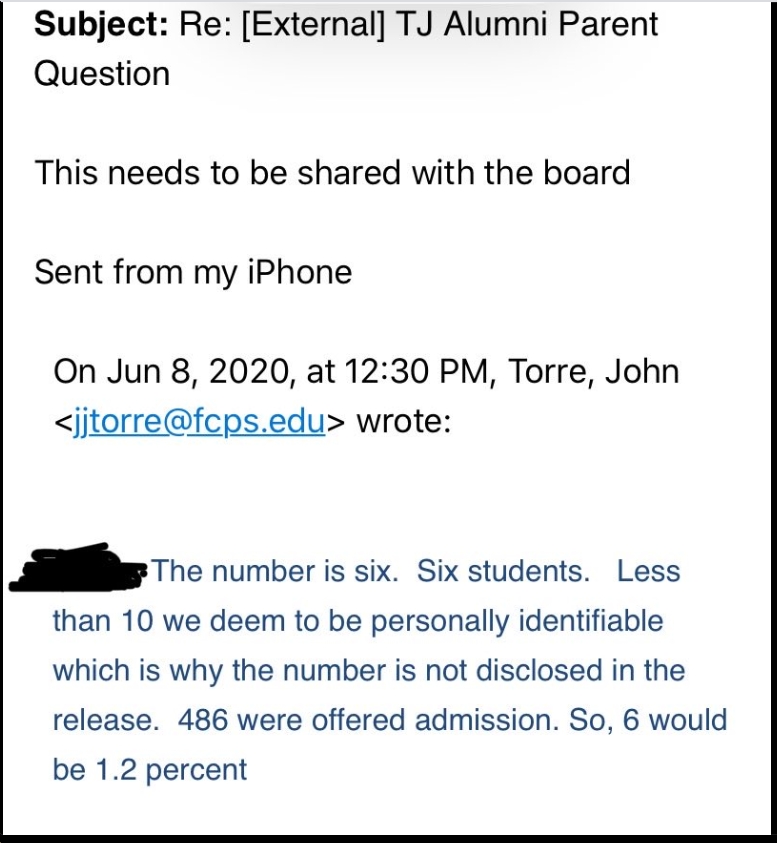Click the "On Jun 8, 2020" date text
This screenshot has height=843, width=777.
point(171,372)
